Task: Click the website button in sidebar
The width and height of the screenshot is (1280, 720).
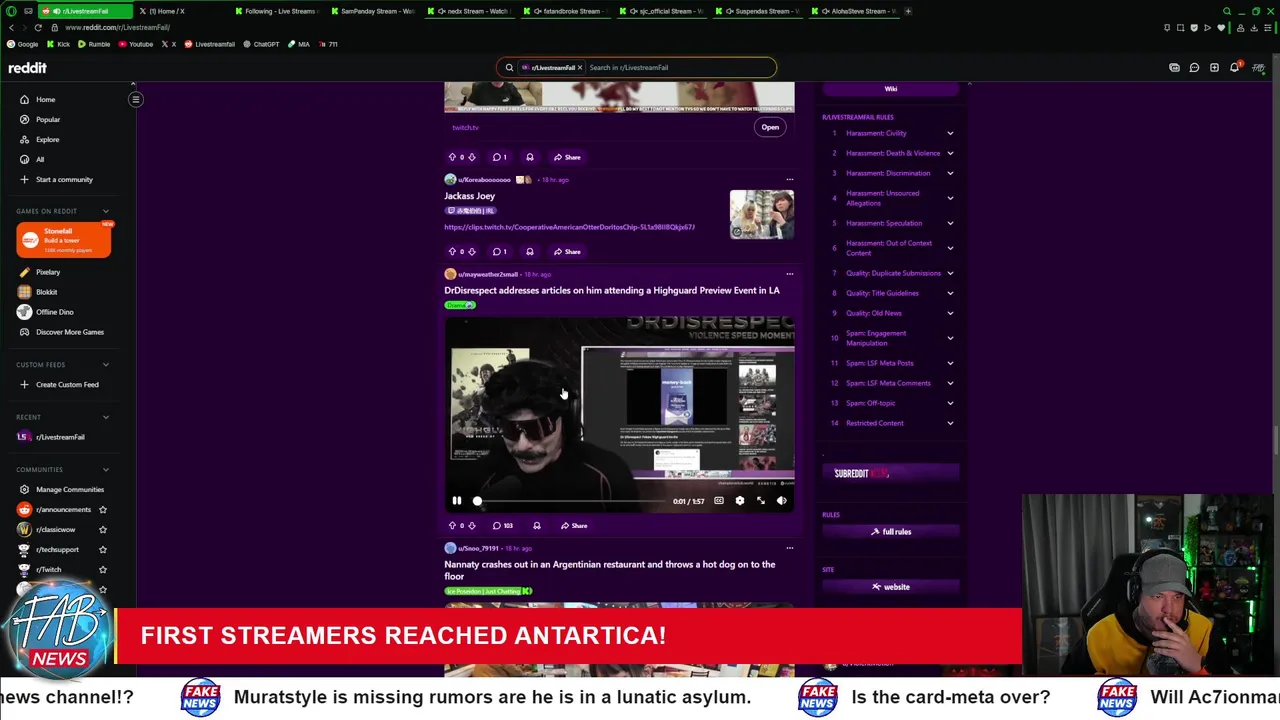Action: tap(891, 587)
